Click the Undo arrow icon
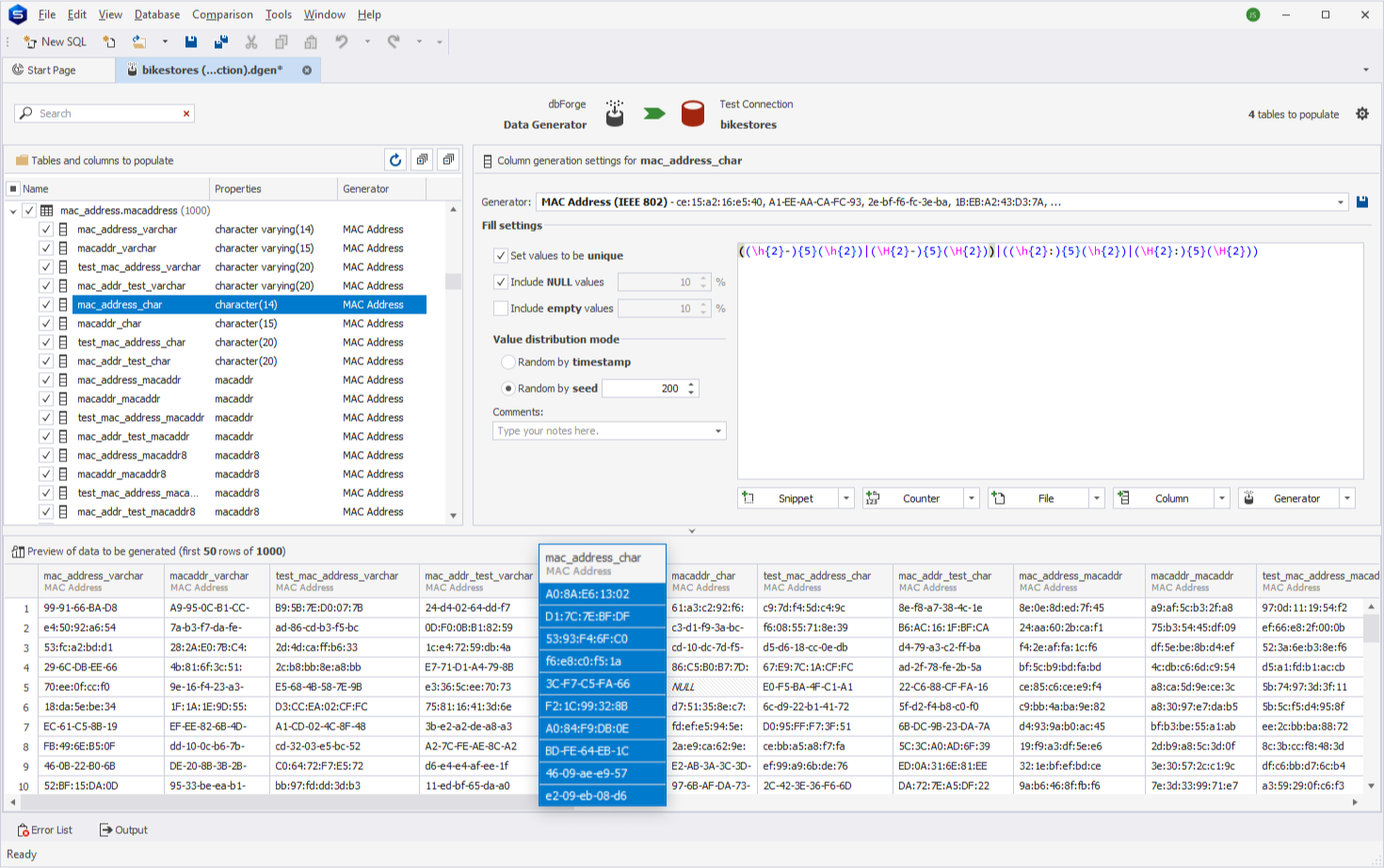Image resolution: width=1384 pixels, height=868 pixels. (342, 41)
